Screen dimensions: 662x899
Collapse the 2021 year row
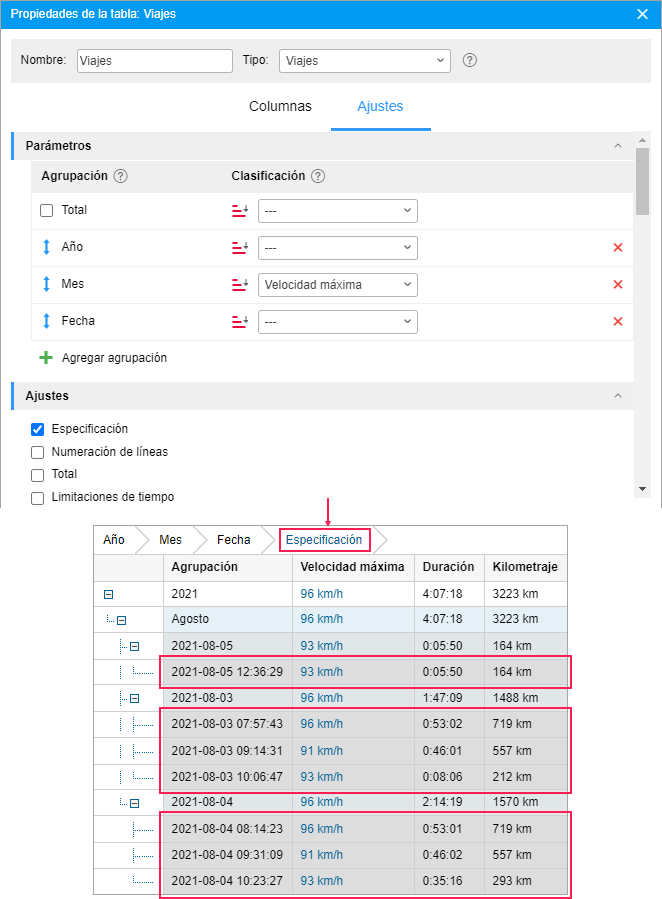pos(108,595)
